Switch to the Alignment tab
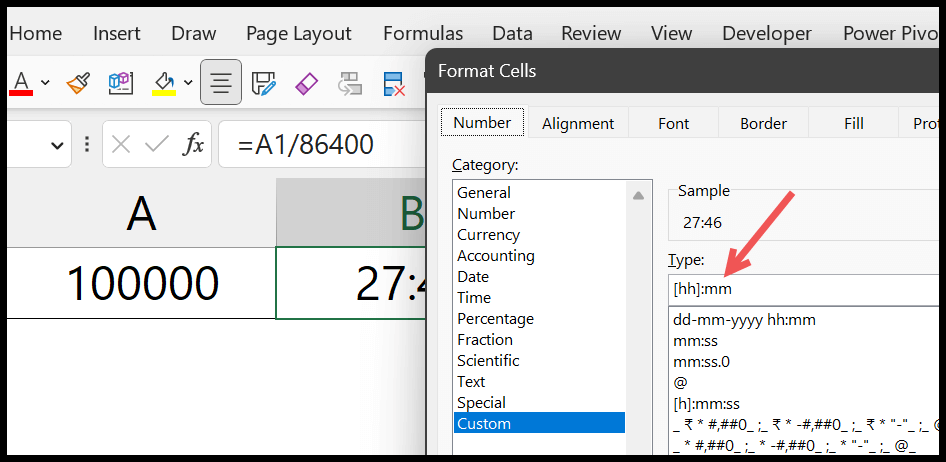 pyautogui.click(x=578, y=124)
